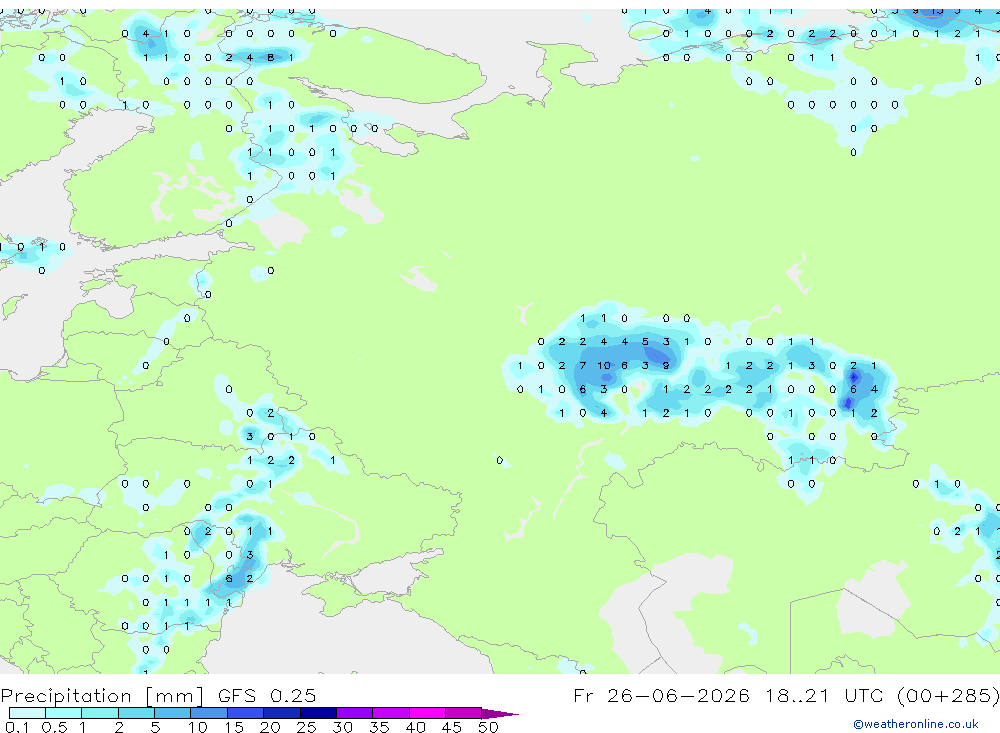Click the date 'Fr 26-06-2026' text
Image resolution: width=1000 pixels, height=733 pixels.
(661, 695)
